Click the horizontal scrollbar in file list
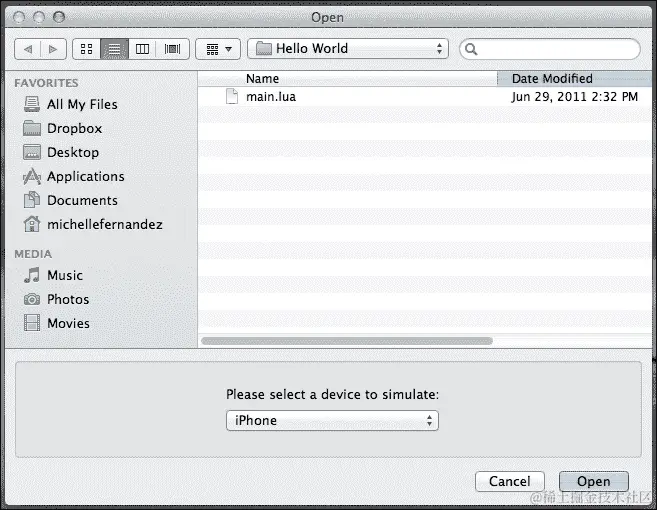657x510 pixels. (347, 341)
